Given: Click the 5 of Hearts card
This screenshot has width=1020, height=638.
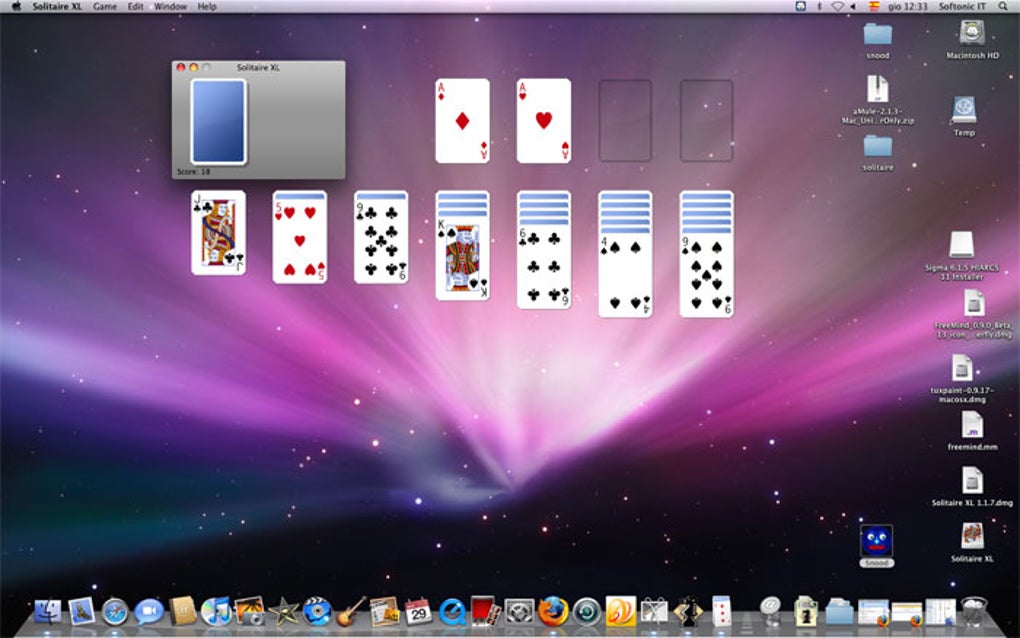Looking at the screenshot, I should tap(300, 241).
